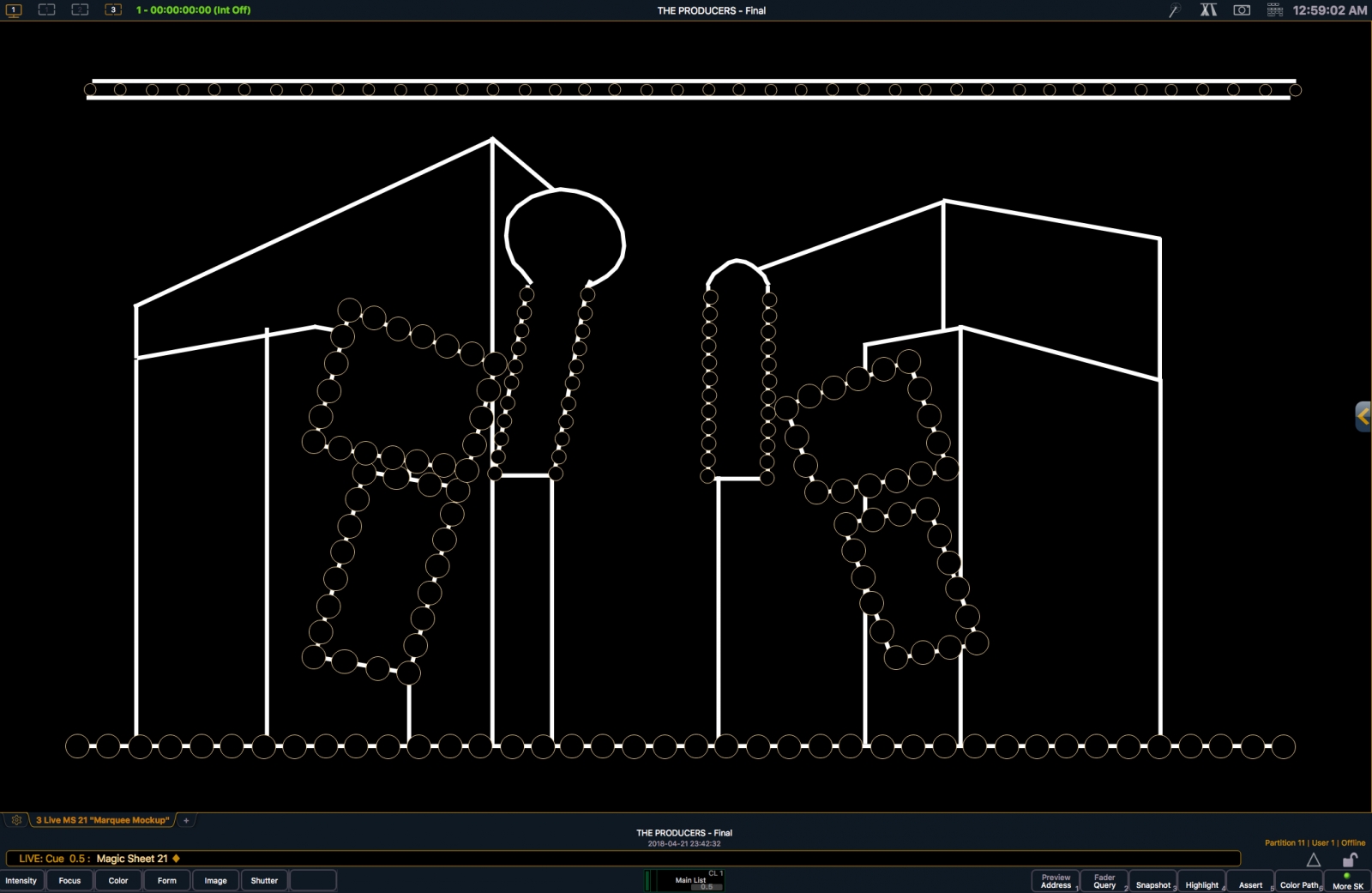
Task: Click the 12:59:02 AM clock
Action: click(x=1329, y=10)
